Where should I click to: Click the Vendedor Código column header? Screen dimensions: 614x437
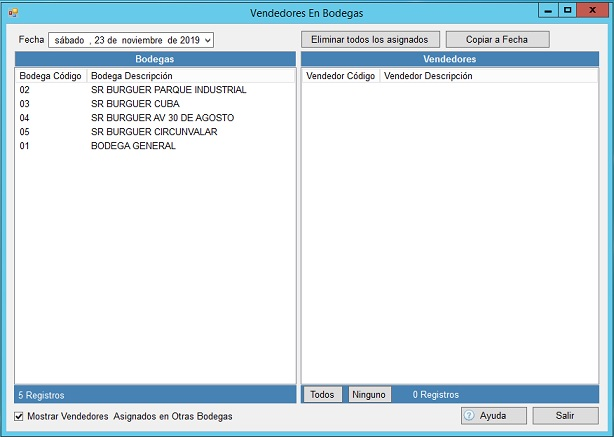coord(340,76)
